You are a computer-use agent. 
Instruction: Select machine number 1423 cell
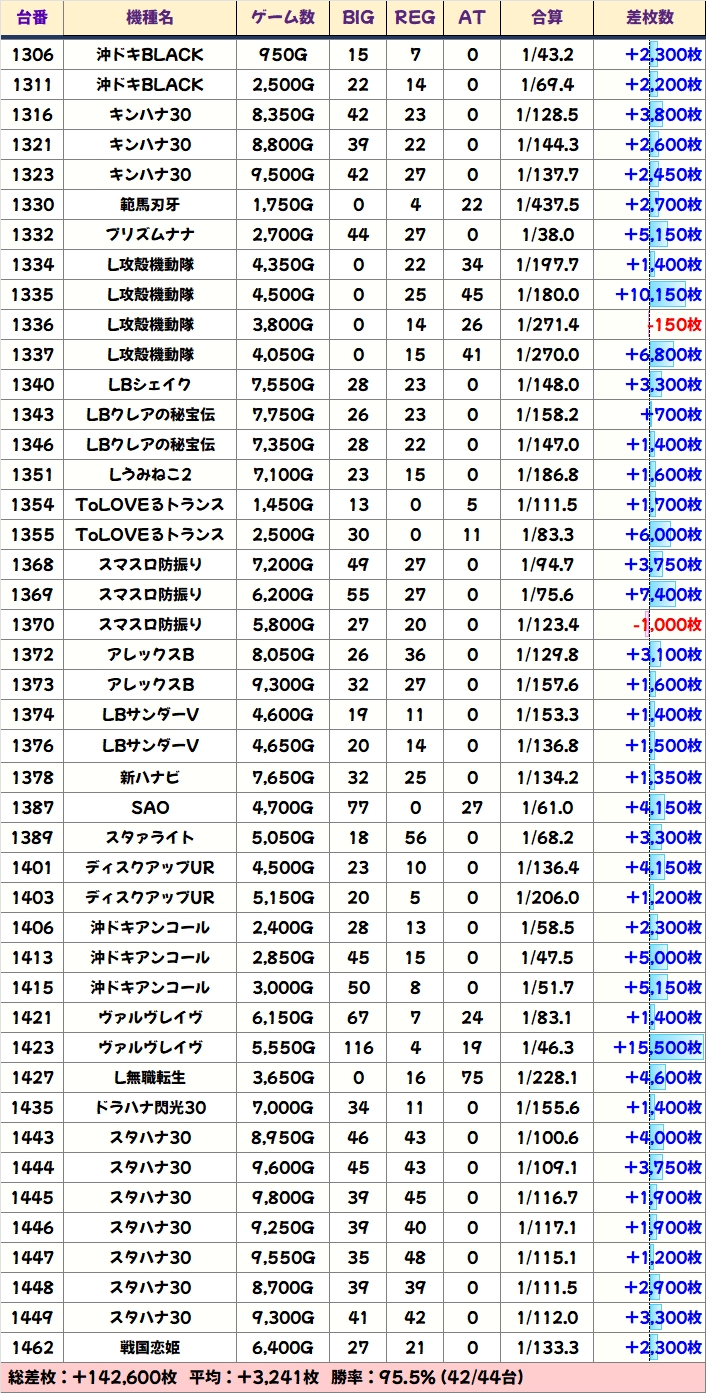click(x=32, y=1047)
